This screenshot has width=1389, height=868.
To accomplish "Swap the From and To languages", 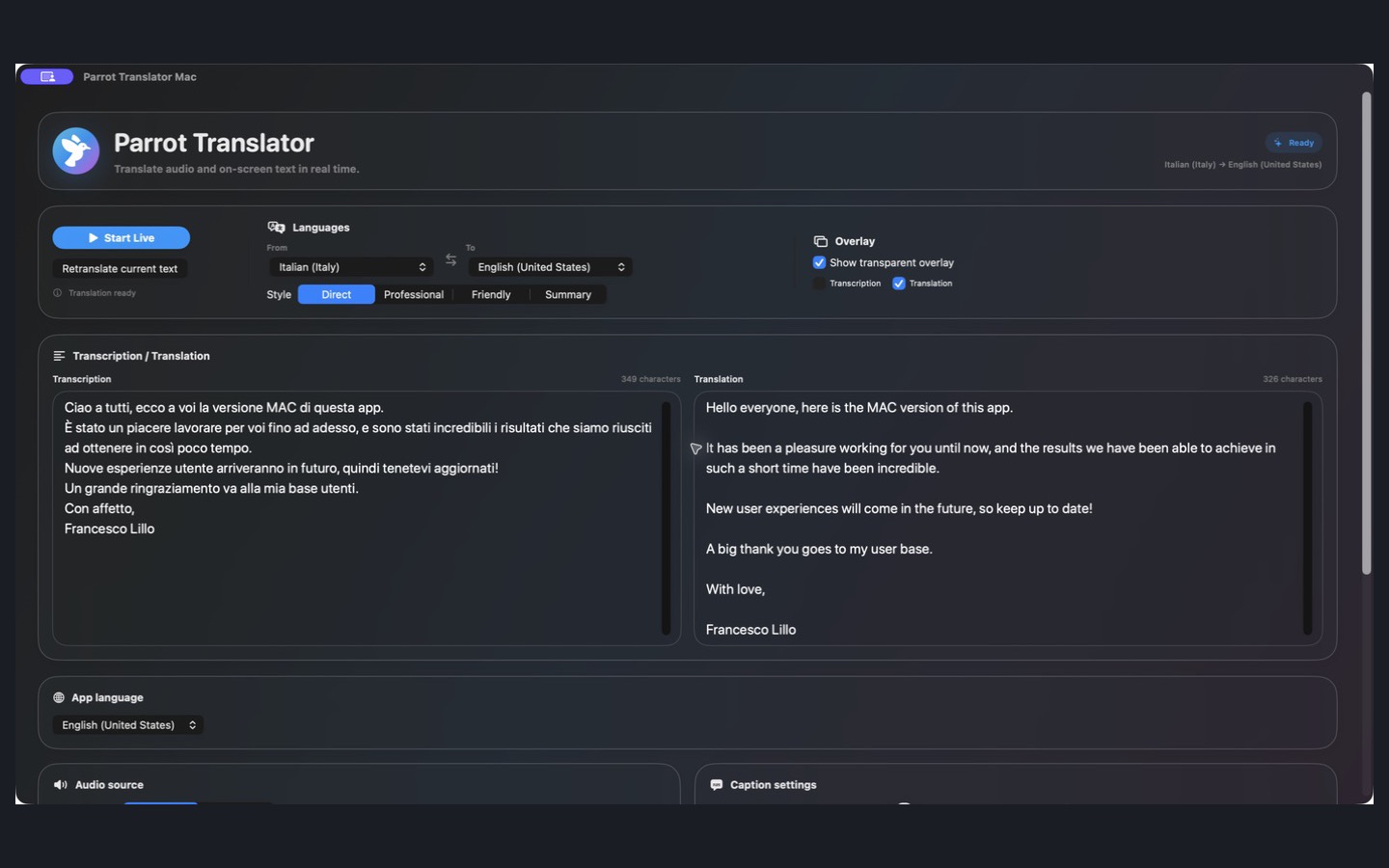I will [451, 260].
